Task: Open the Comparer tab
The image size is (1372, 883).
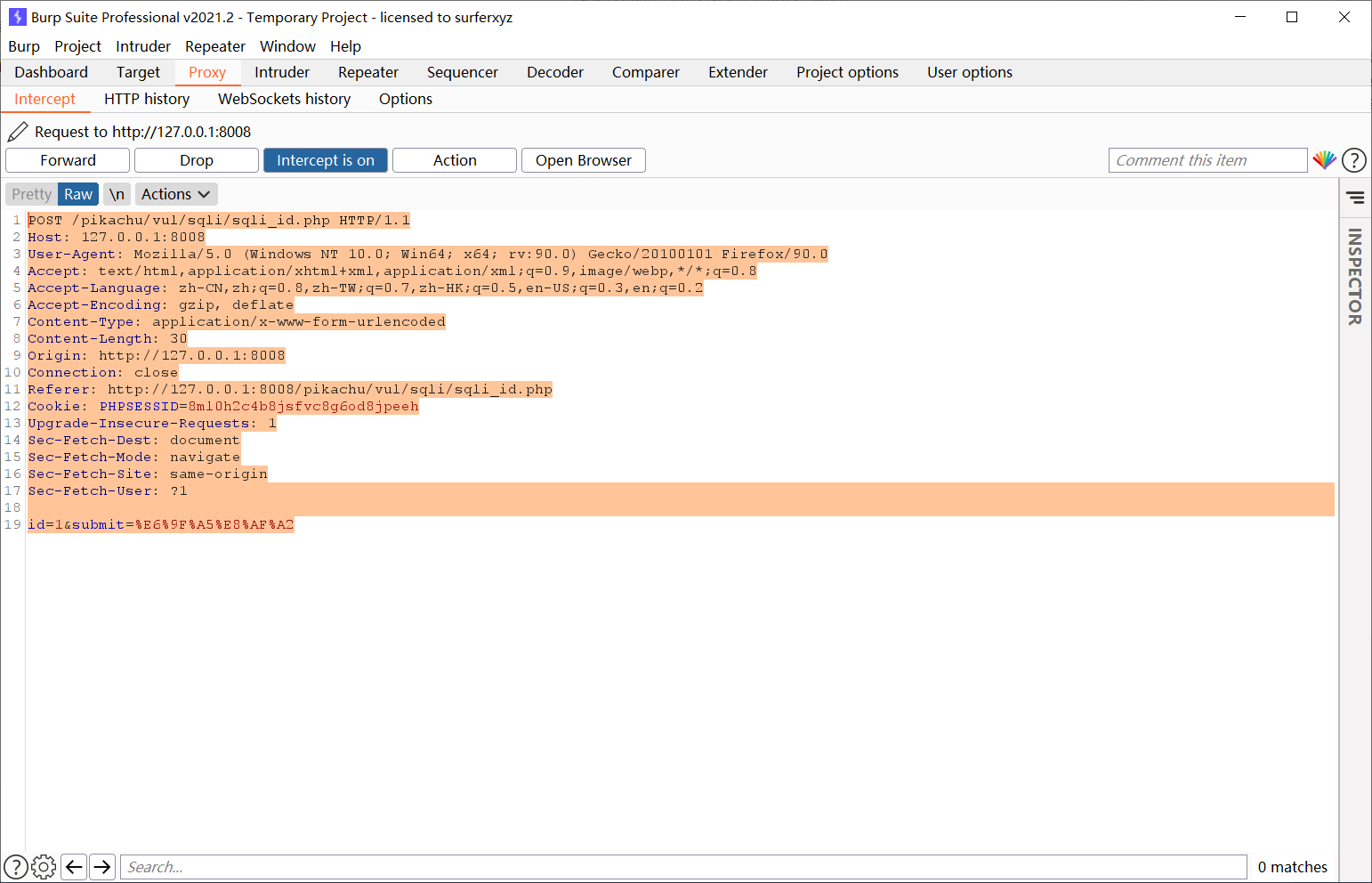Action: [x=646, y=72]
